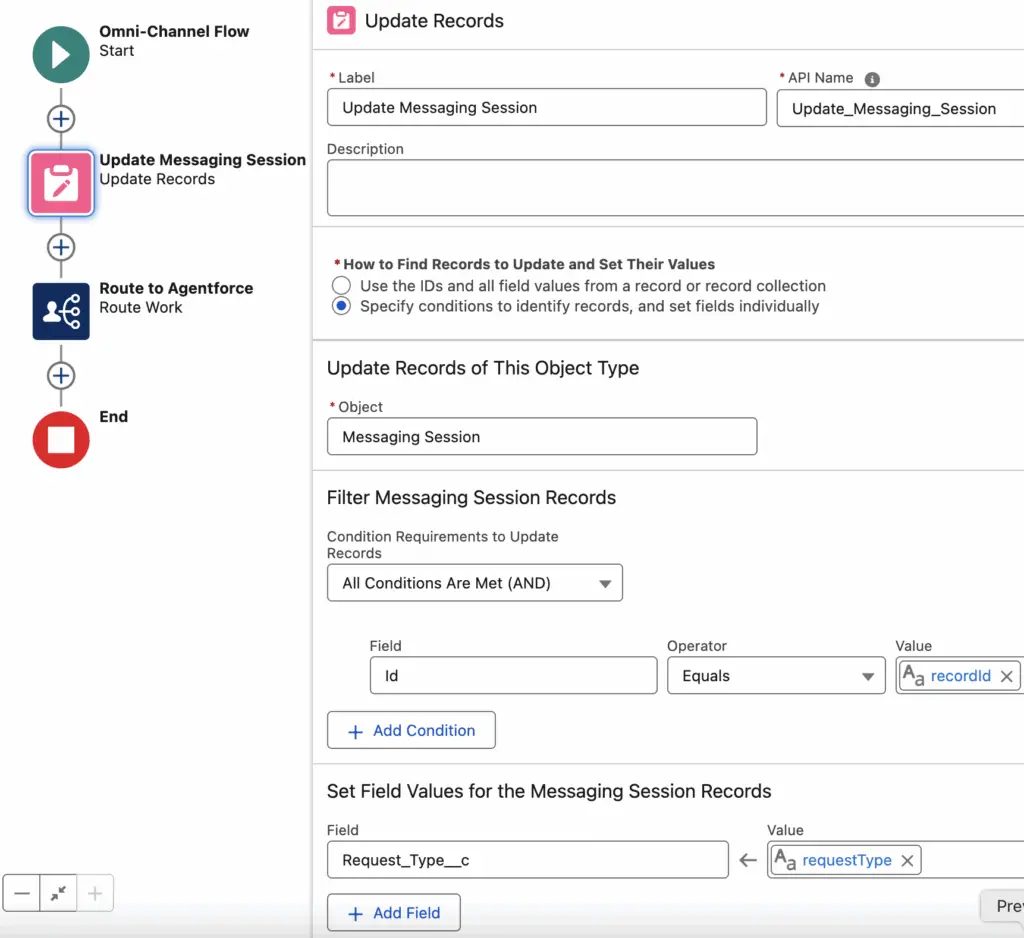Click the 'Omni-Channel Flow' label

pos(174,31)
